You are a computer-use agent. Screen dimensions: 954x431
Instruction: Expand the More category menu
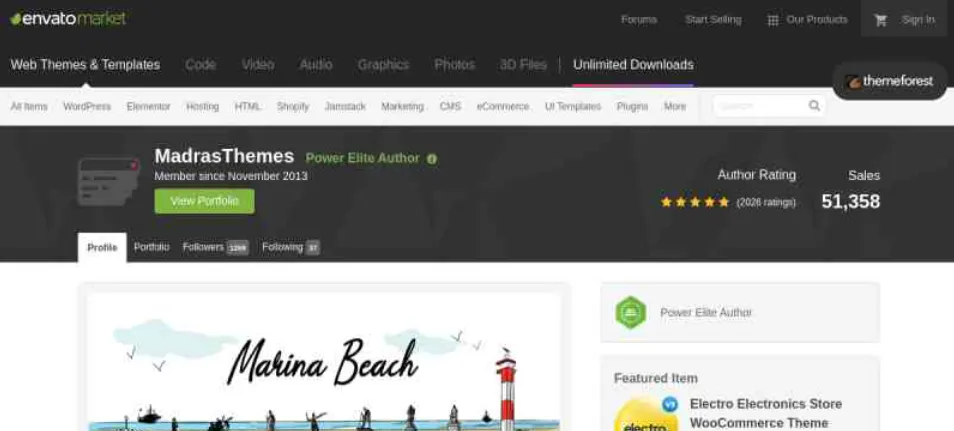pos(675,107)
